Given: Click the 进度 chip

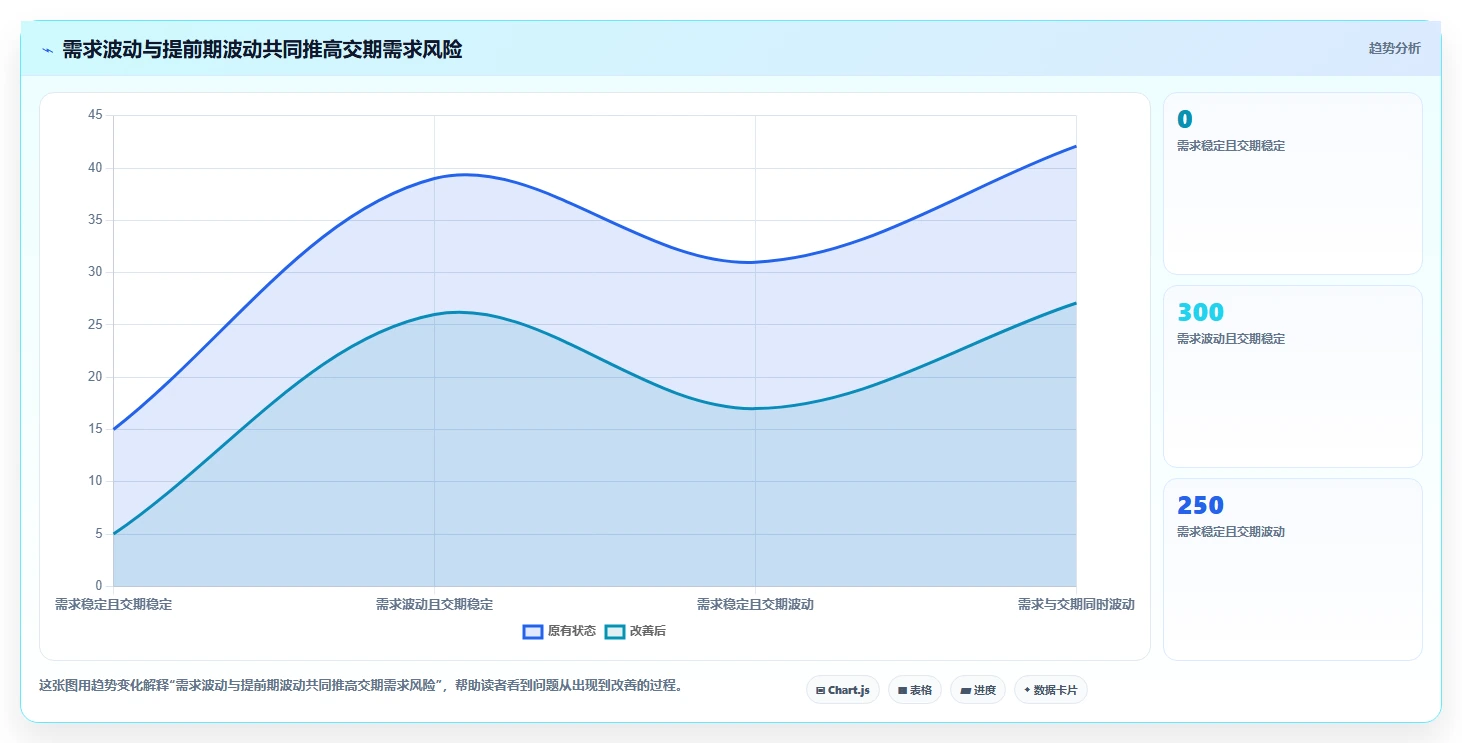Looking at the screenshot, I should point(978,690).
